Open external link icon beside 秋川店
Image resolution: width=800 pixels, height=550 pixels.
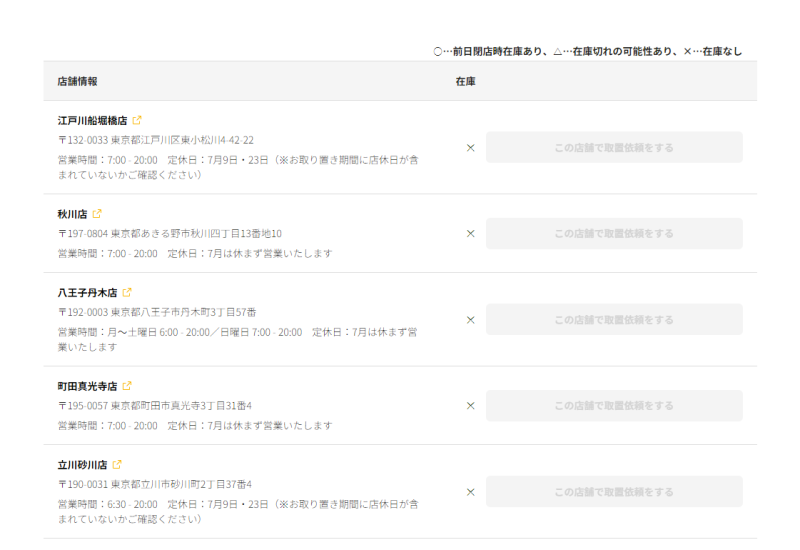pos(97,213)
